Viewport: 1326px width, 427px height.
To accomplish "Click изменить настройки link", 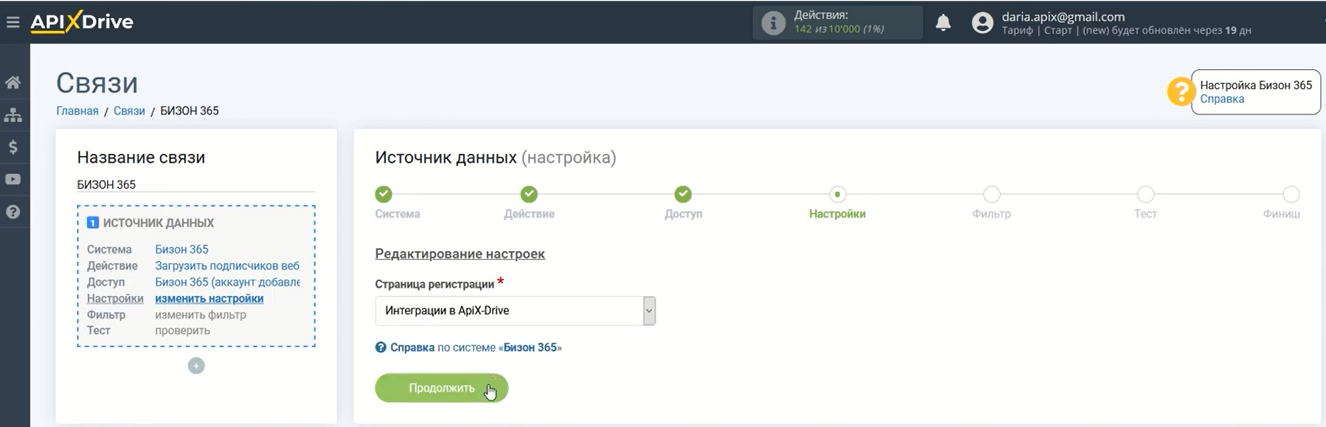I will click(x=209, y=298).
